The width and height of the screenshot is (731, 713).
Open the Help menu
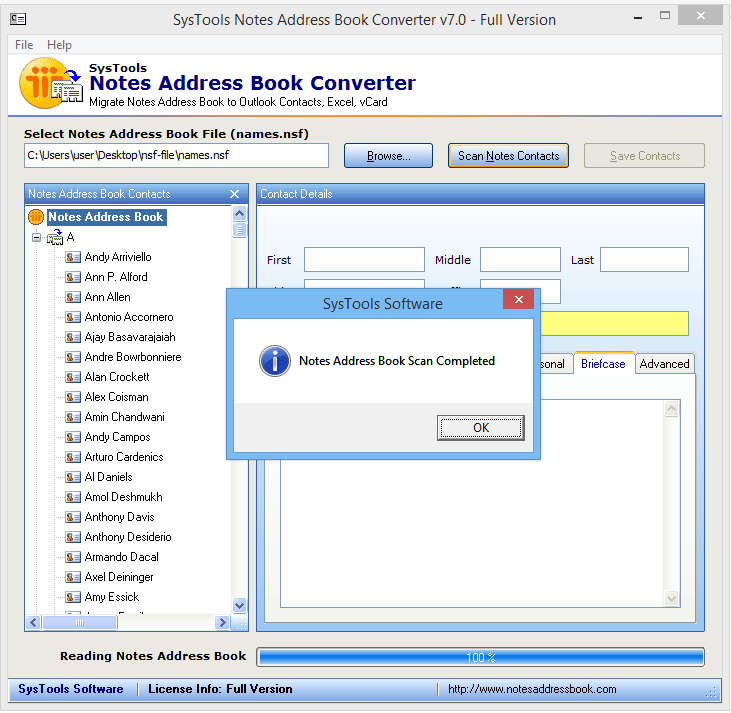click(x=59, y=45)
